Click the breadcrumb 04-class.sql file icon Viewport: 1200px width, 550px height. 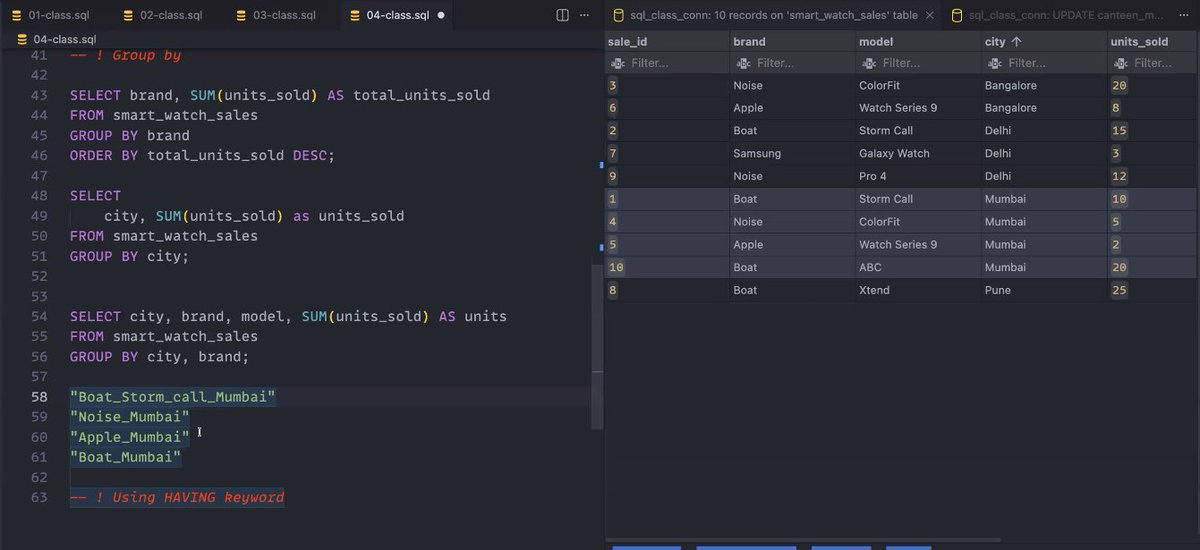[23, 38]
